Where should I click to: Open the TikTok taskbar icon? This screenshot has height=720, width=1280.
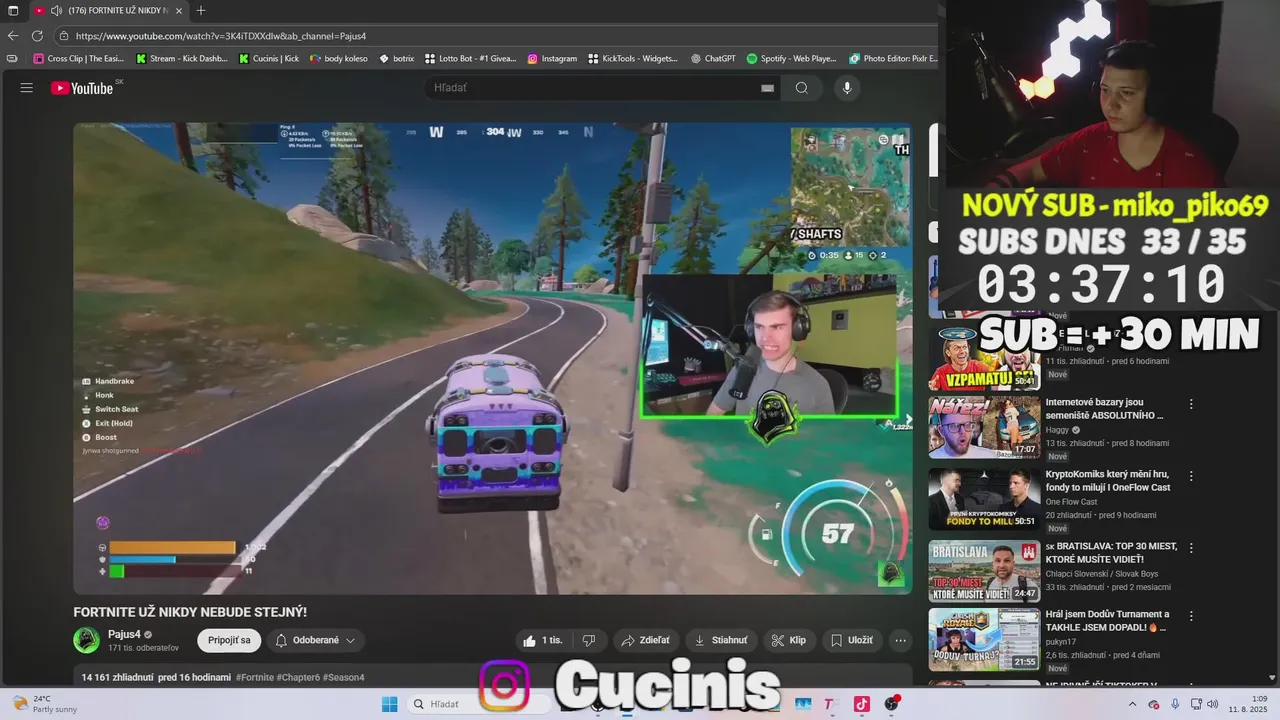(x=861, y=704)
